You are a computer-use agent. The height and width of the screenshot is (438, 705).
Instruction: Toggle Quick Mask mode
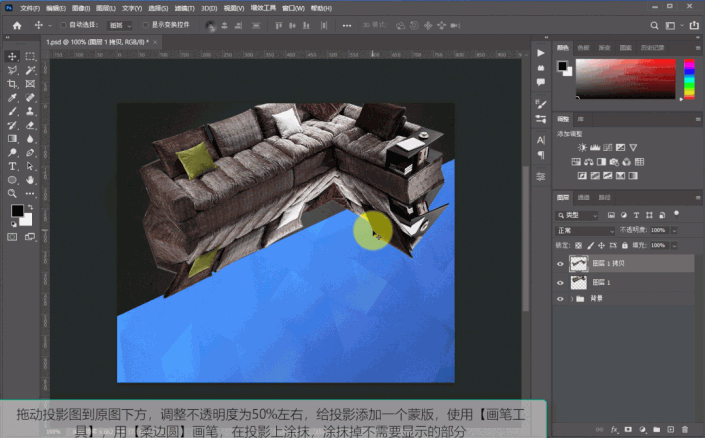12,237
